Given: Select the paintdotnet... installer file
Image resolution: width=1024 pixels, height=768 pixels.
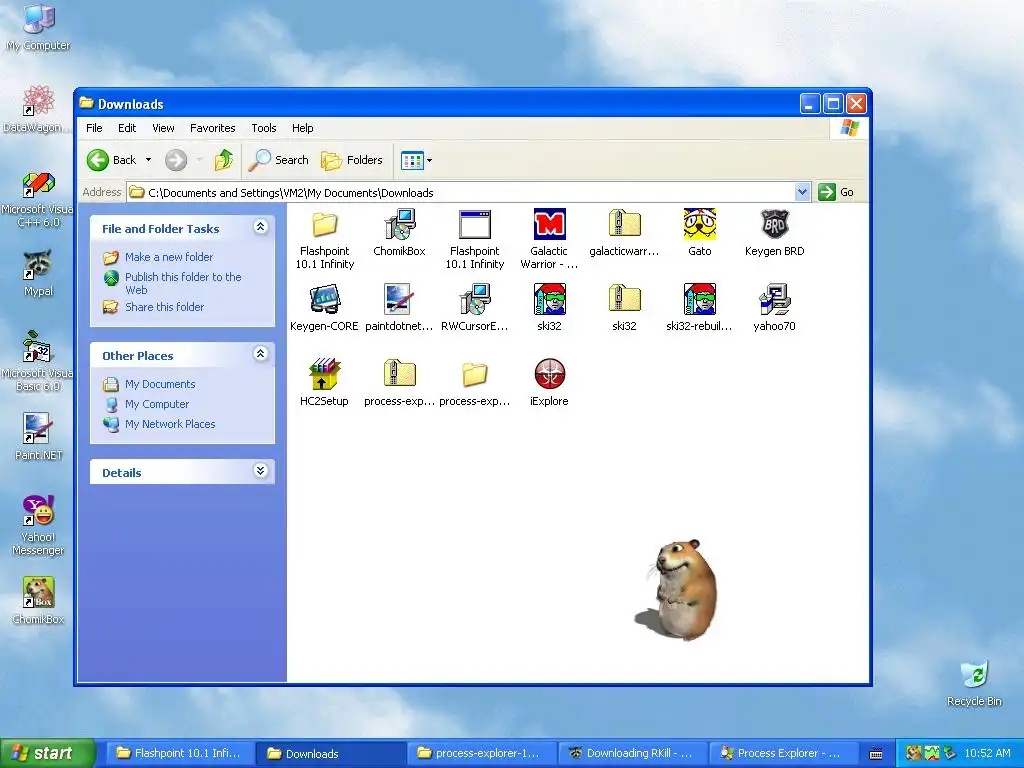Looking at the screenshot, I should (x=399, y=299).
